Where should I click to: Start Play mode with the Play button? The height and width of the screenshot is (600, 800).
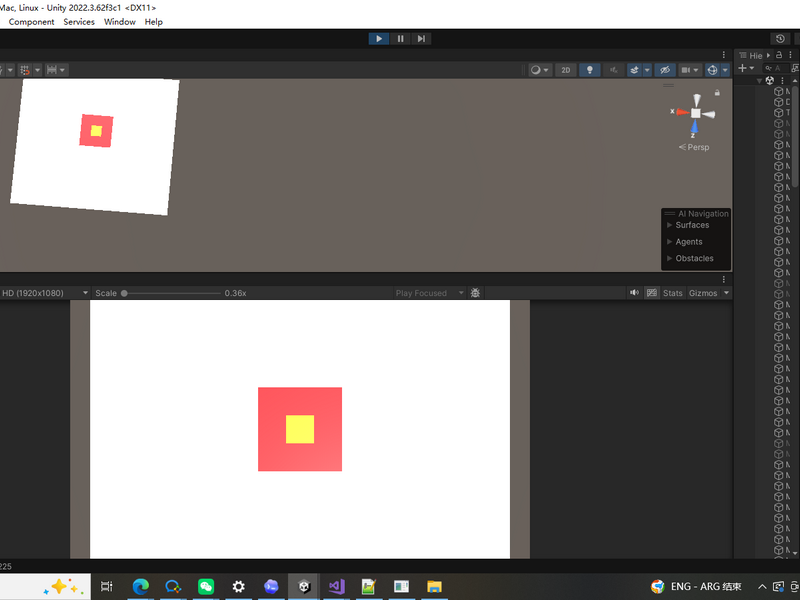pos(379,39)
